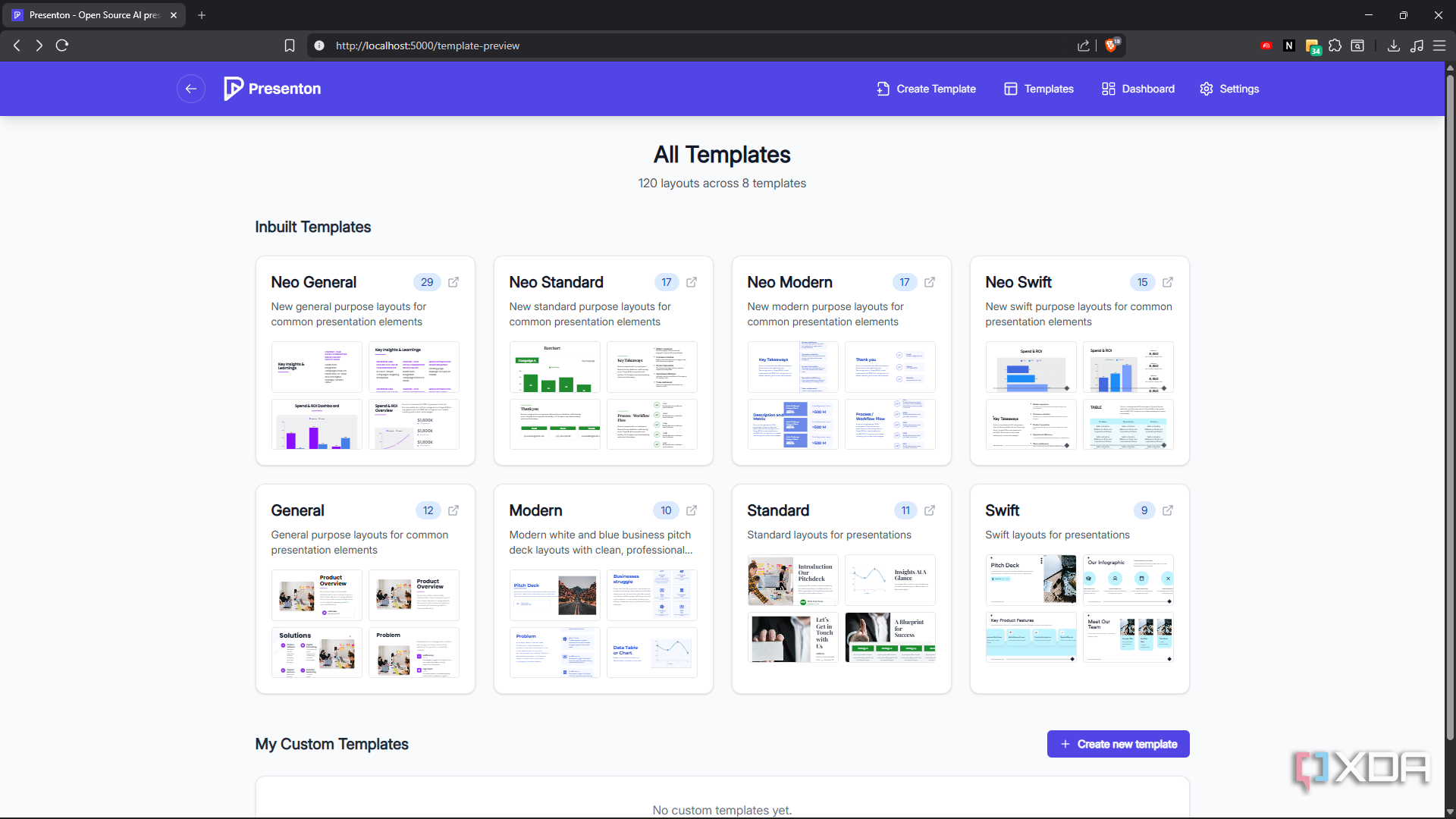Click Neo General Spend & ROI Dashboard thumbnail

(x=317, y=425)
